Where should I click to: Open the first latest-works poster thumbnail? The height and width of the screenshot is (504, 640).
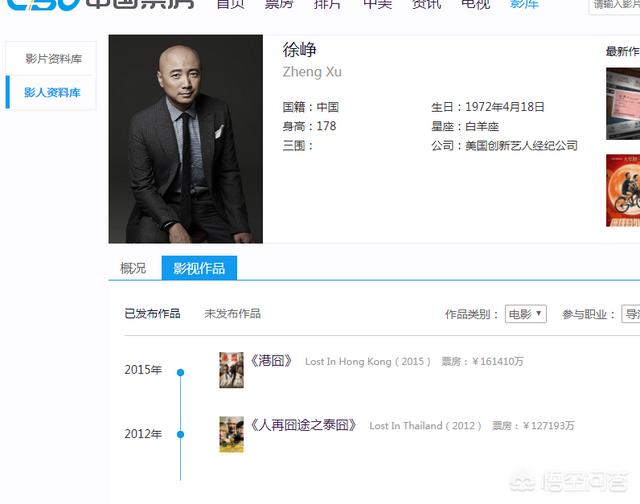point(623,104)
